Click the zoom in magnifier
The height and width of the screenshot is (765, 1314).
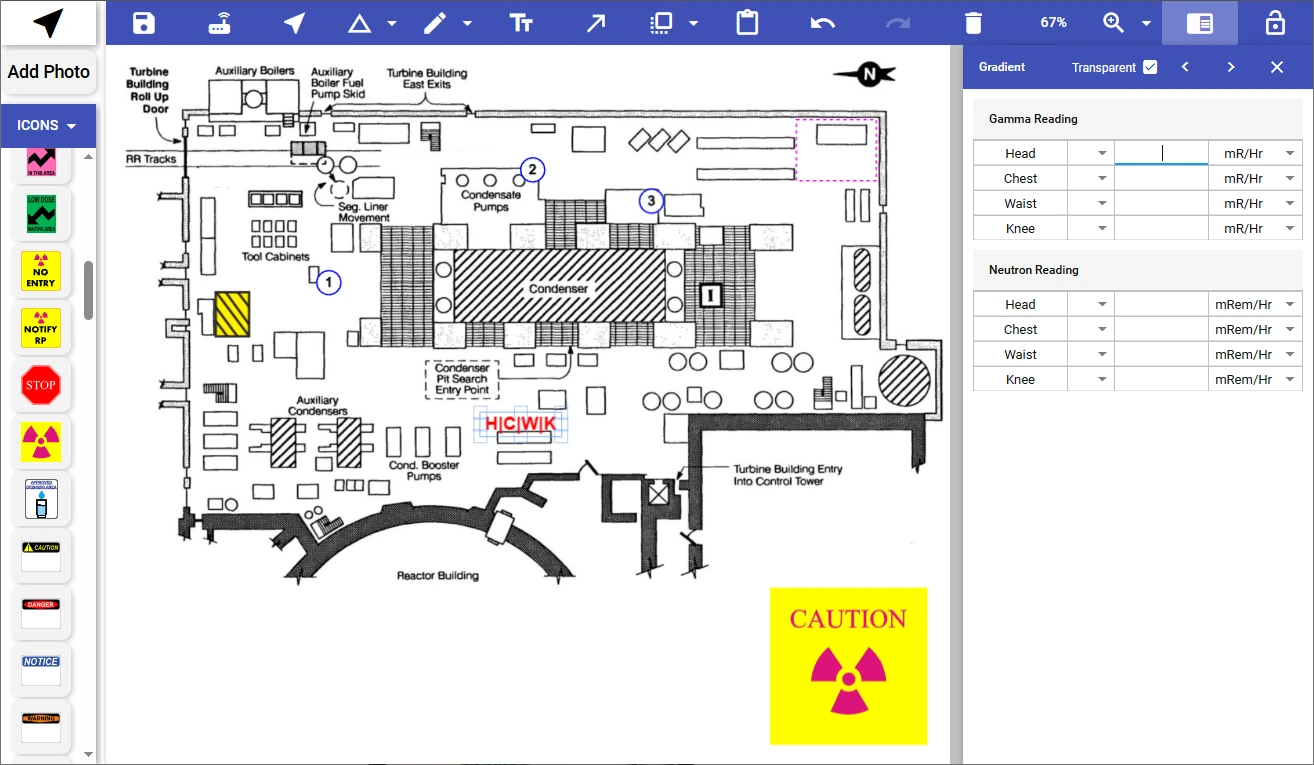1113,23
